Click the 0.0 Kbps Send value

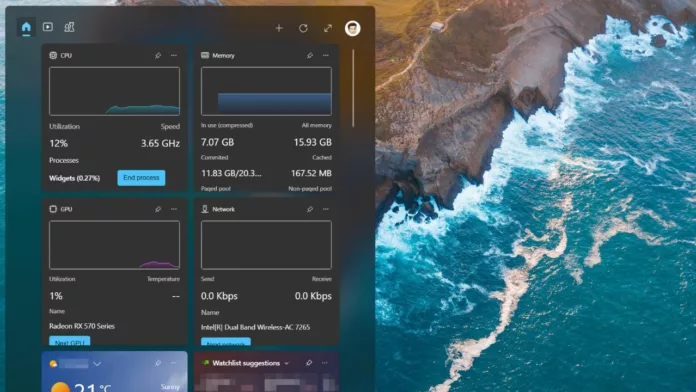click(x=219, y=296)
